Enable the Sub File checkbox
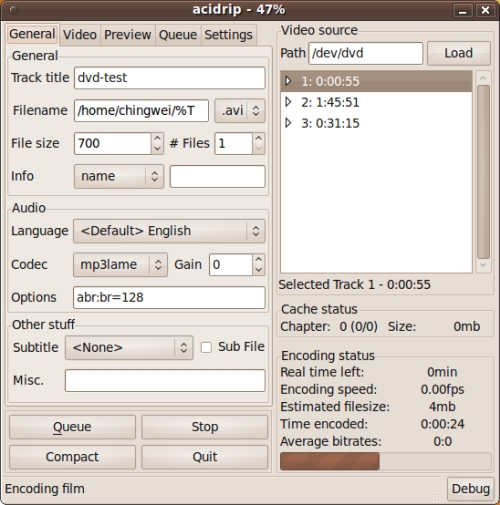The image size is (500, 505). [x=206, y=347]
